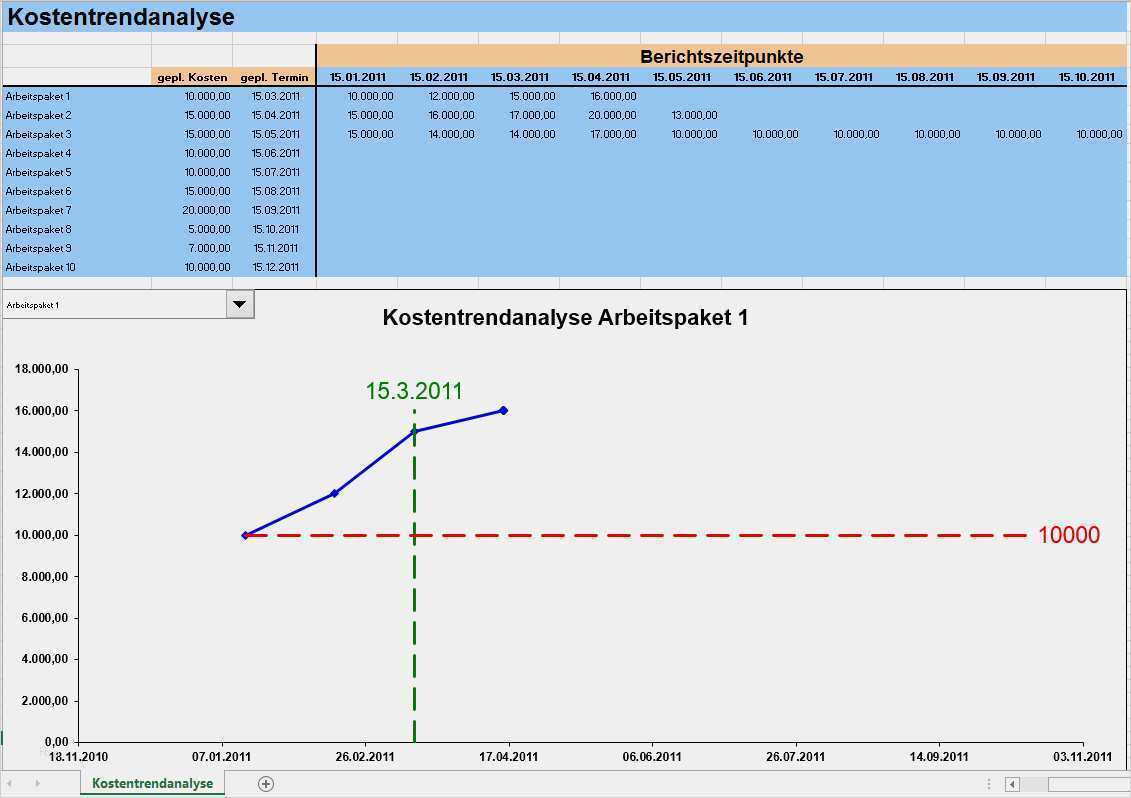The image size is (1131, 798).
Task: Click the tab bar resize handle dots
Action: pyautogui.click(x=989, y=785)
